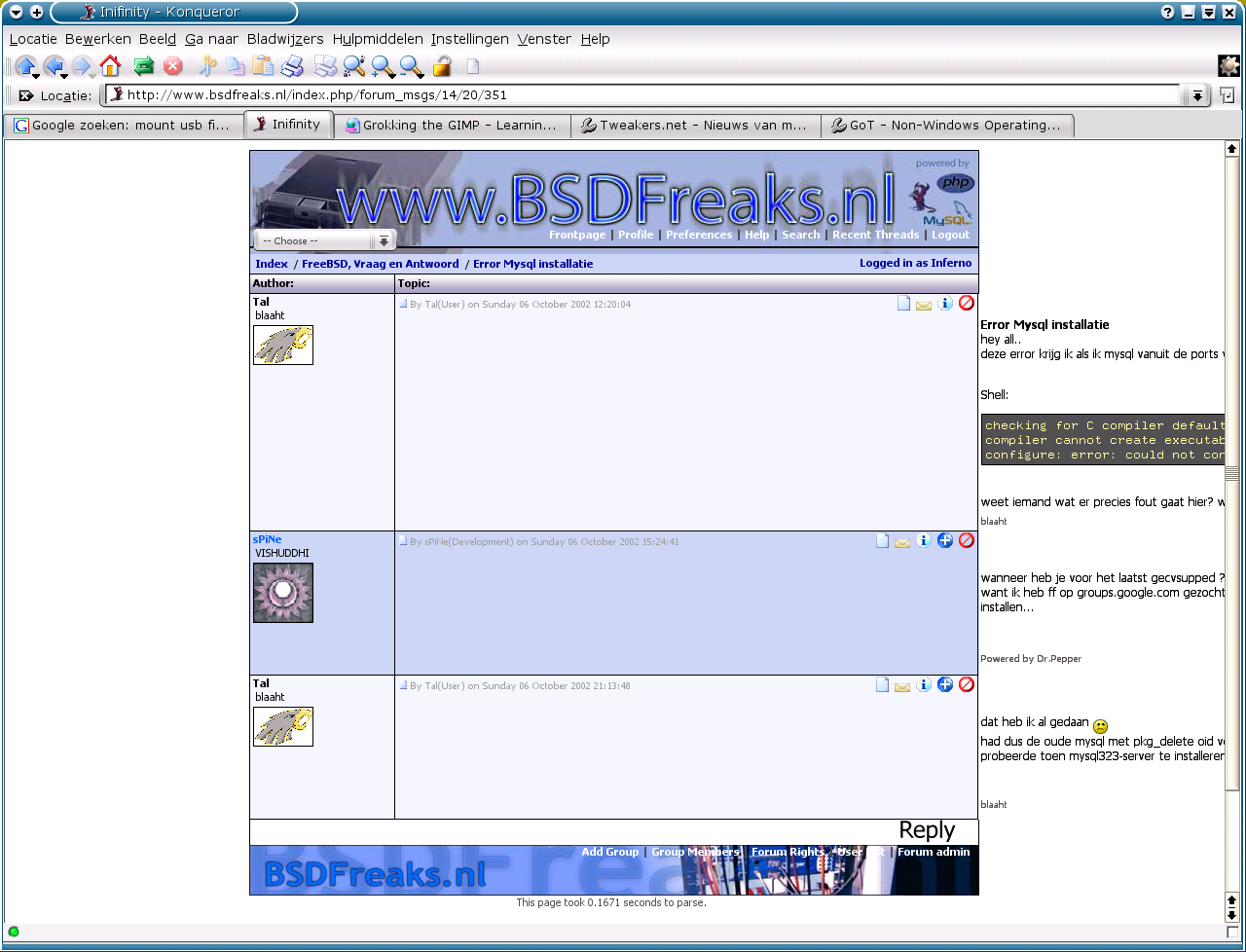The width and height of the screenshot is (1246, 952).
Task: Open the Home page icon
Action: coord(110,66)
